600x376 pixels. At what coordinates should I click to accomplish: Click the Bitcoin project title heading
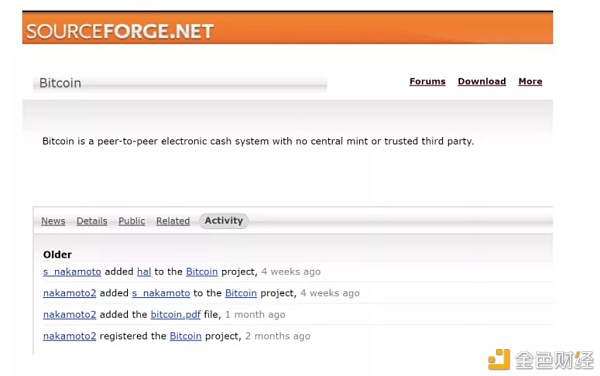[60, 83]
